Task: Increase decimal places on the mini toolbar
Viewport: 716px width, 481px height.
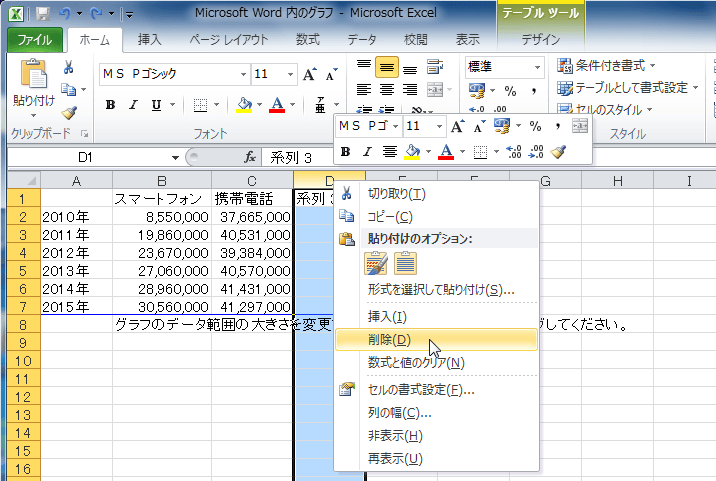Action: [x=514, y=152]
